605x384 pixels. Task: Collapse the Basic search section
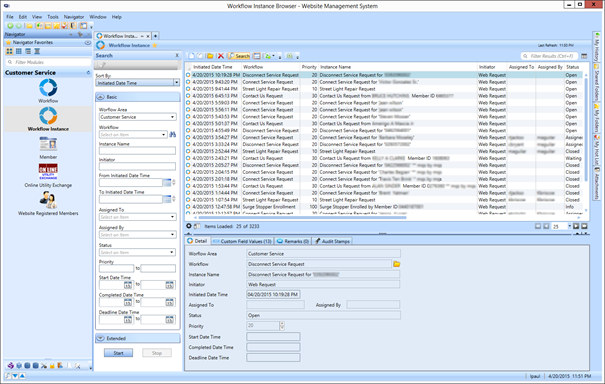pyautogui.click(x=100, y=97)
